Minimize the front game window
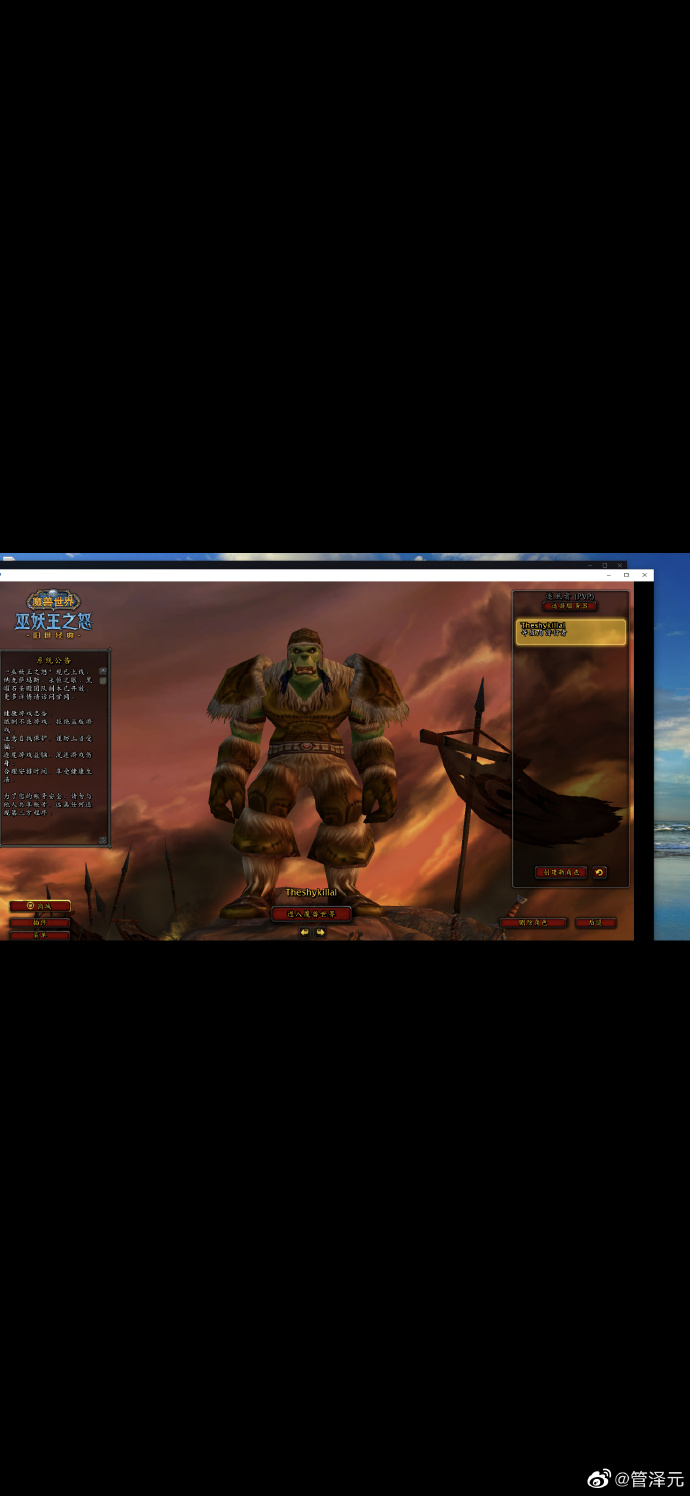 click(x=609, y=575)
